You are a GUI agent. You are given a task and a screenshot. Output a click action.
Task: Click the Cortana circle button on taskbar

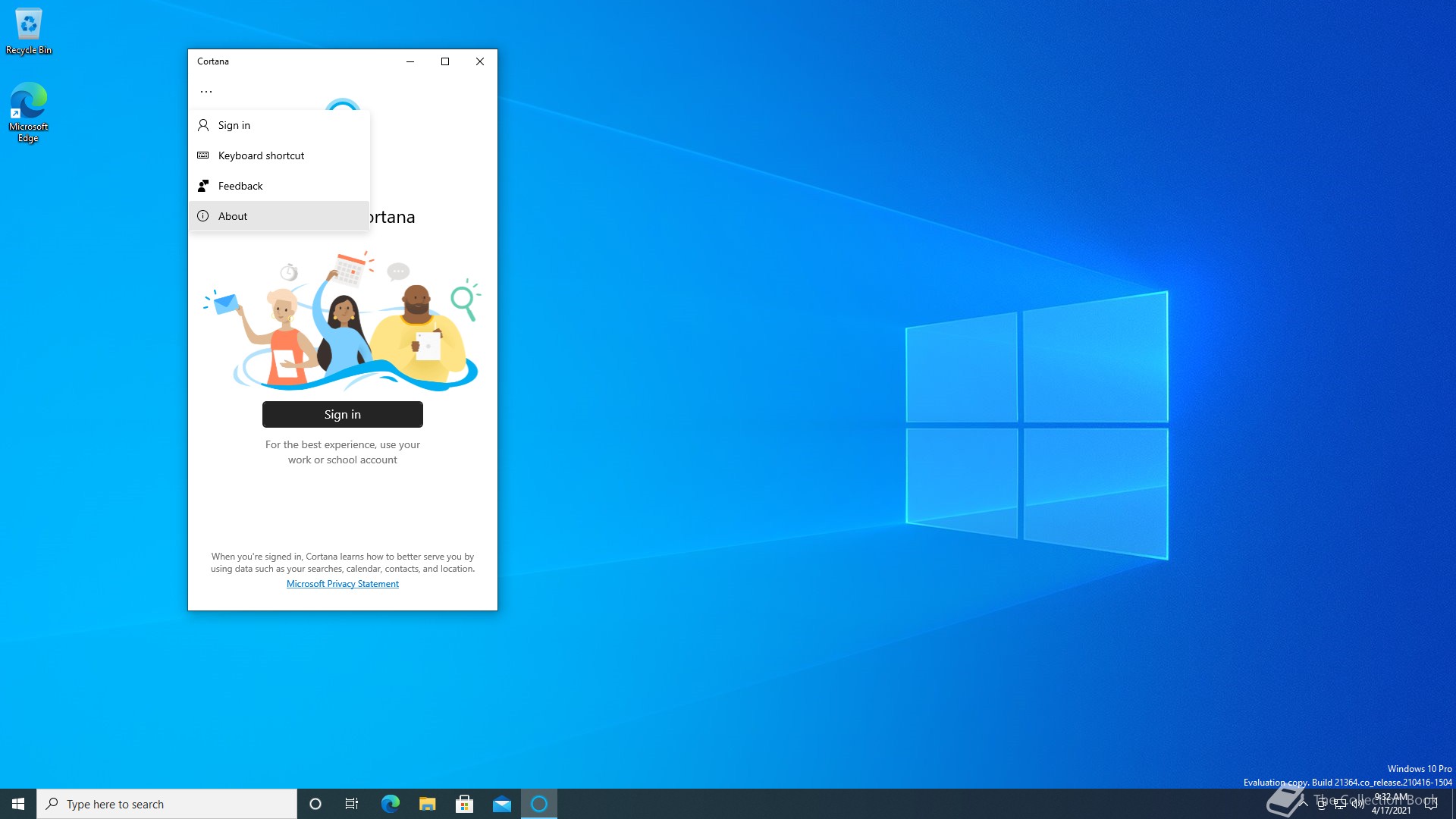(x=315, y=804)
